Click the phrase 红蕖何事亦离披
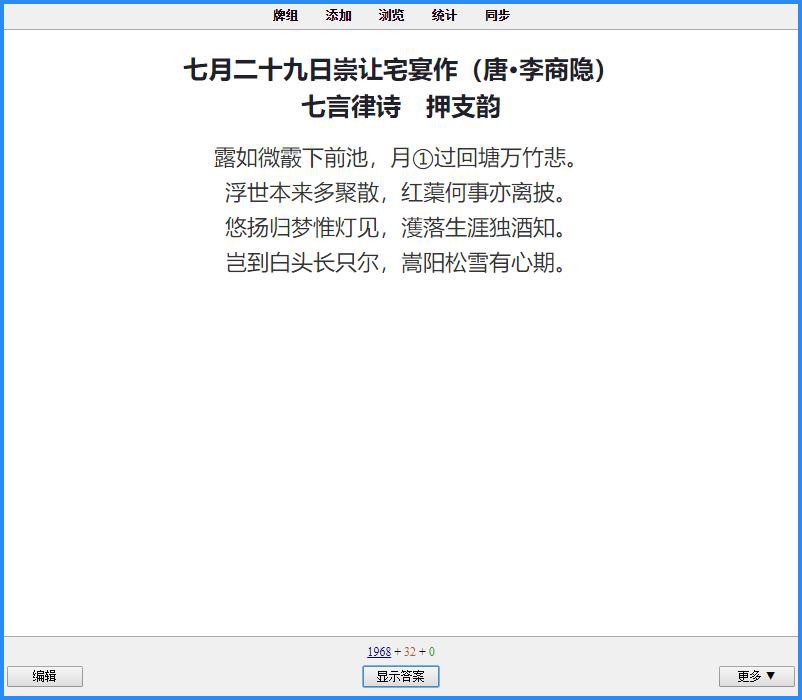 point(478,193)
